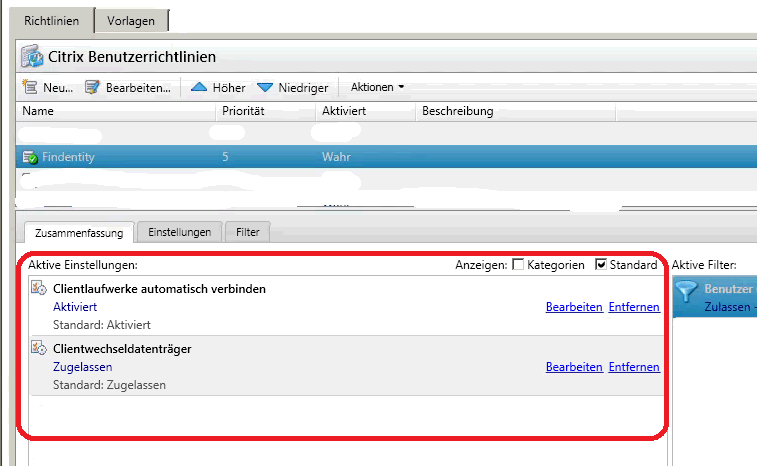This screenshot has height=466, width=757.
Task: Switch to the Richtlinien tab
Action: (x=52, y=21)
